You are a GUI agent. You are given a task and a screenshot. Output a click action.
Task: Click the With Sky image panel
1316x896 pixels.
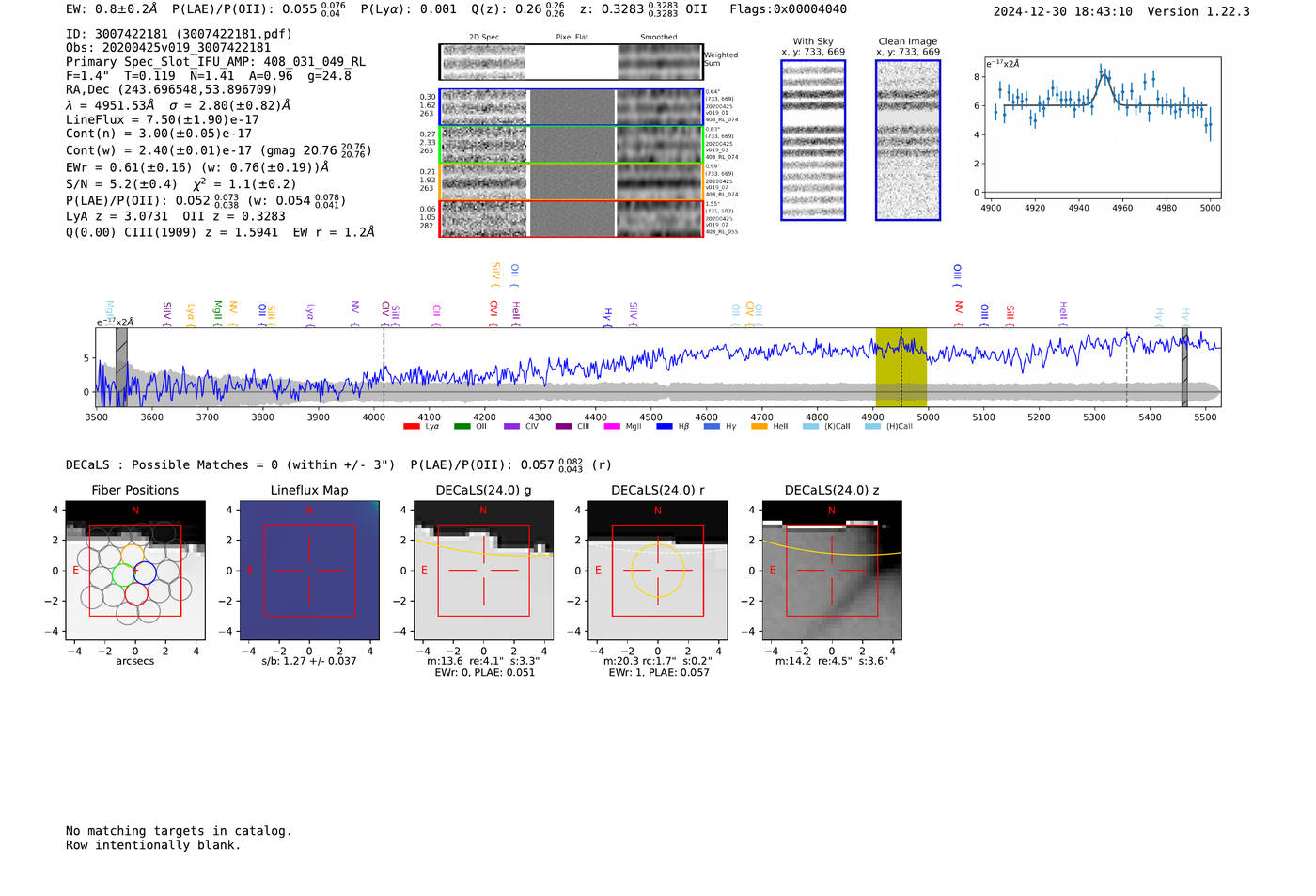tap(813, 140)
